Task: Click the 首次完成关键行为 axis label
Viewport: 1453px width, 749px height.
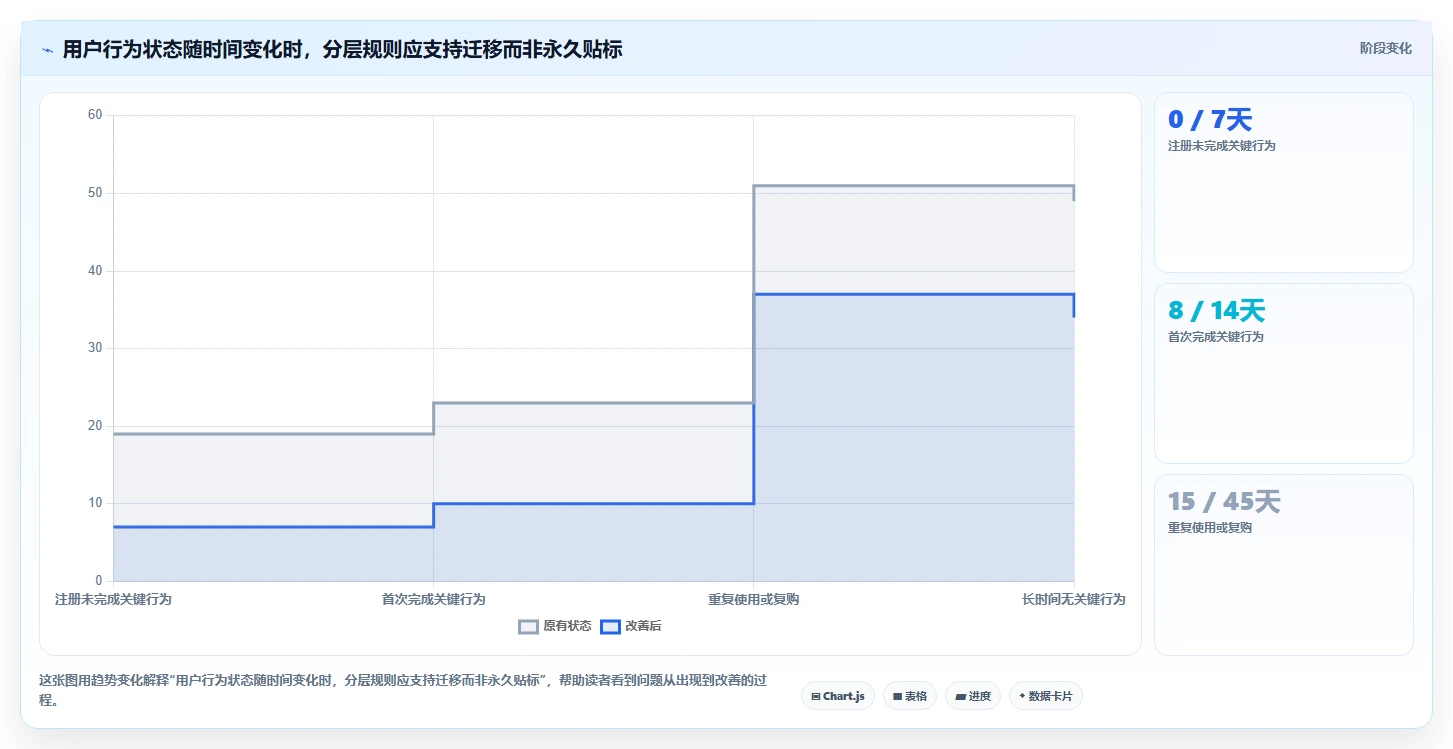Action: [x=433, y=599]
